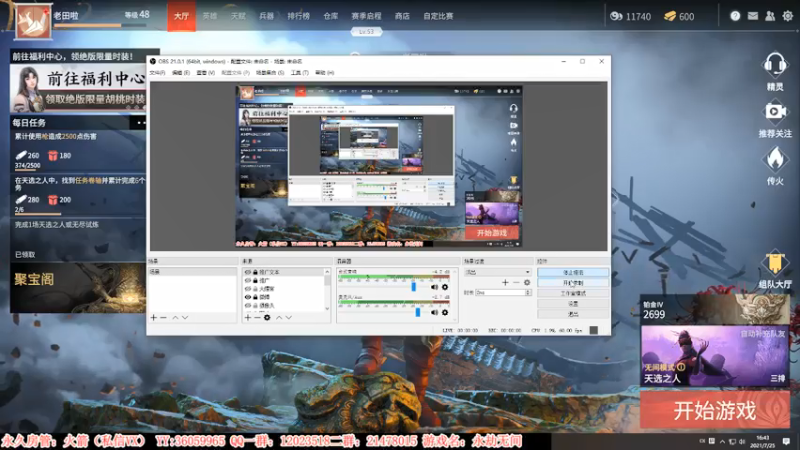Open gear settings for first mixer audio channel
800x450 pixels.
pos(445,287)
